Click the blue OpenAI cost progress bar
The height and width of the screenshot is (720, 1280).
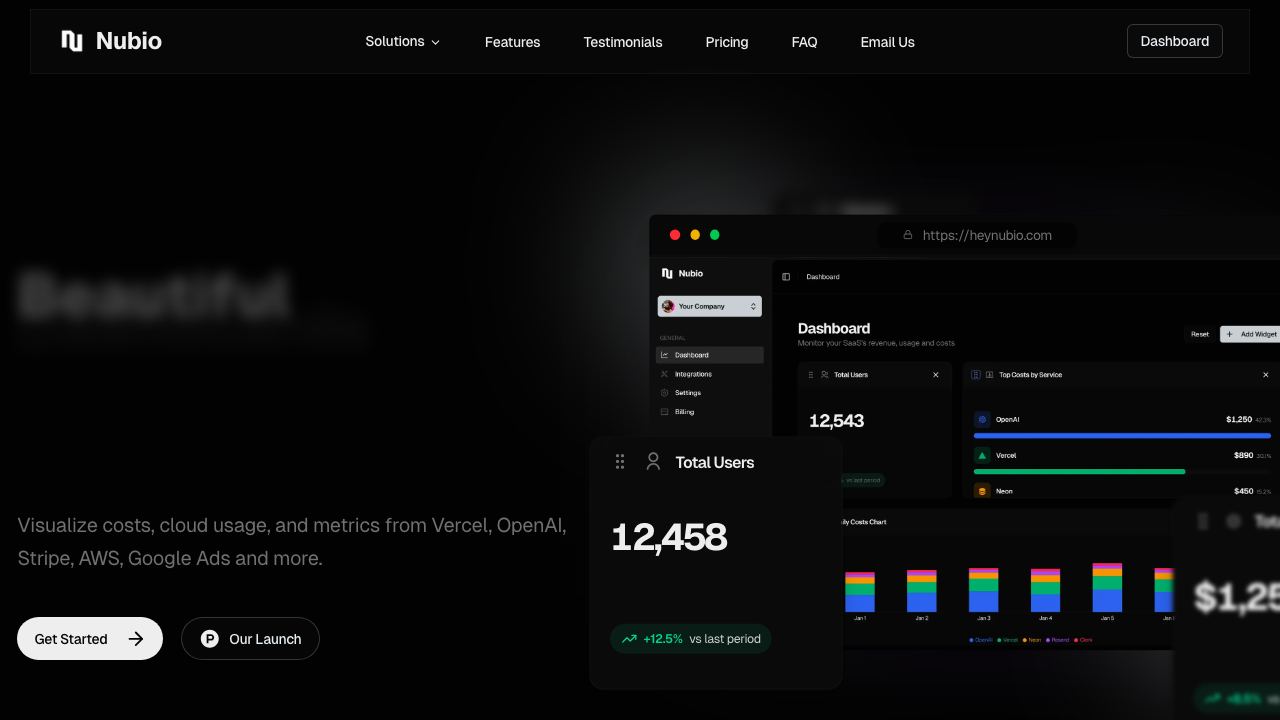click(x=1122, y=436)
